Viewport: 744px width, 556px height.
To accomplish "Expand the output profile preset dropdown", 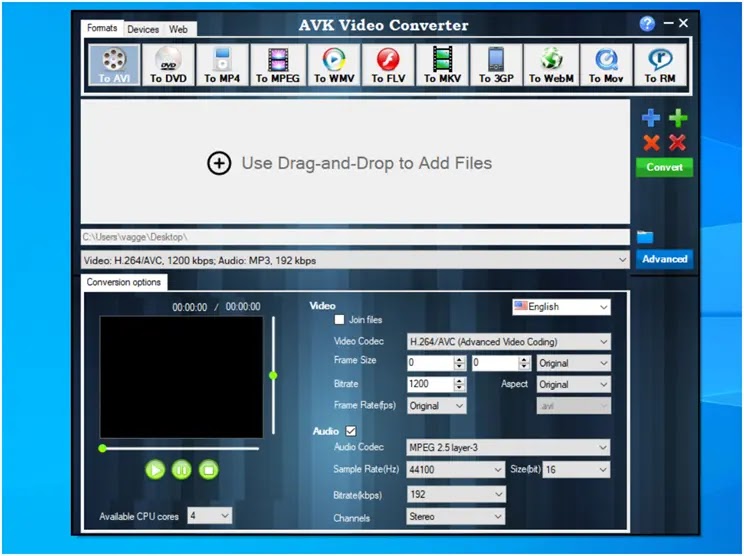I will (x=355, y=260).
